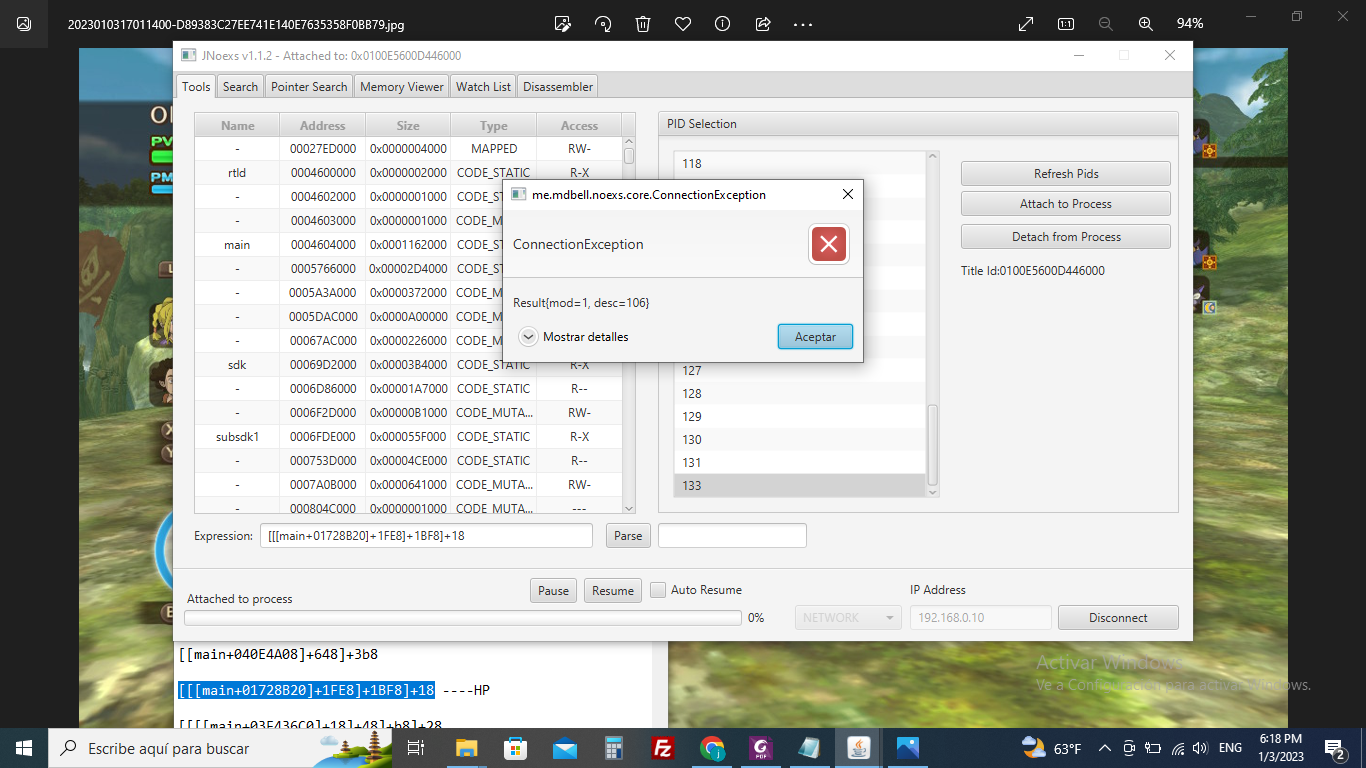The image size is (1366, 768).
Task: Switch to the Tools tab
Action: [x=196, y=87]
